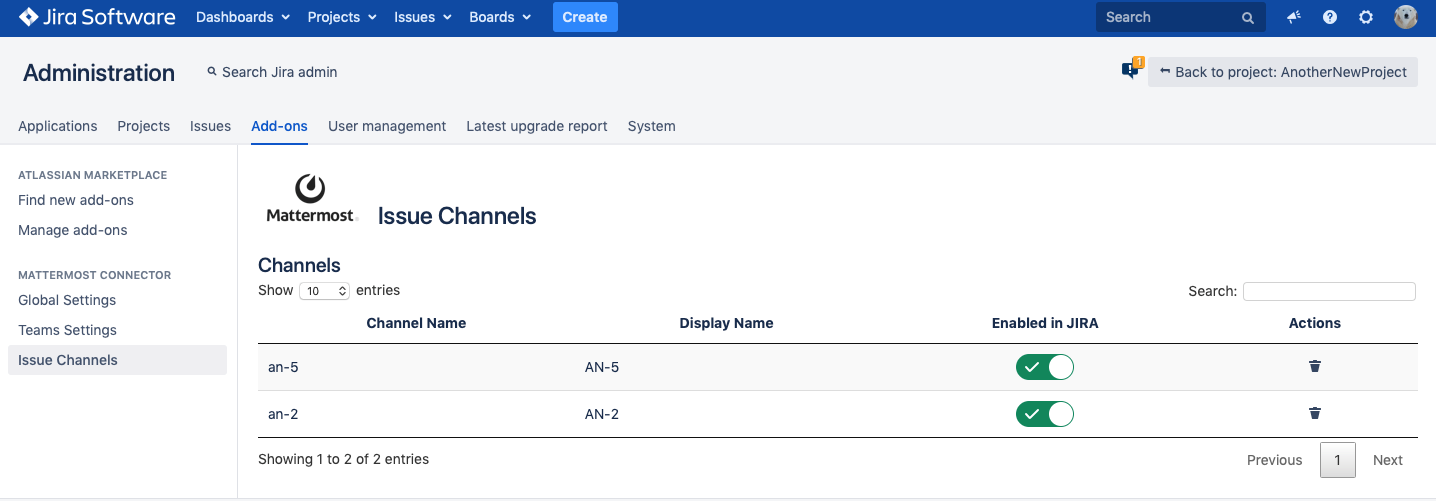Viewport: 1436px width, 501px height.
Task: Click the blue Create button
Action: click(585, 17)
